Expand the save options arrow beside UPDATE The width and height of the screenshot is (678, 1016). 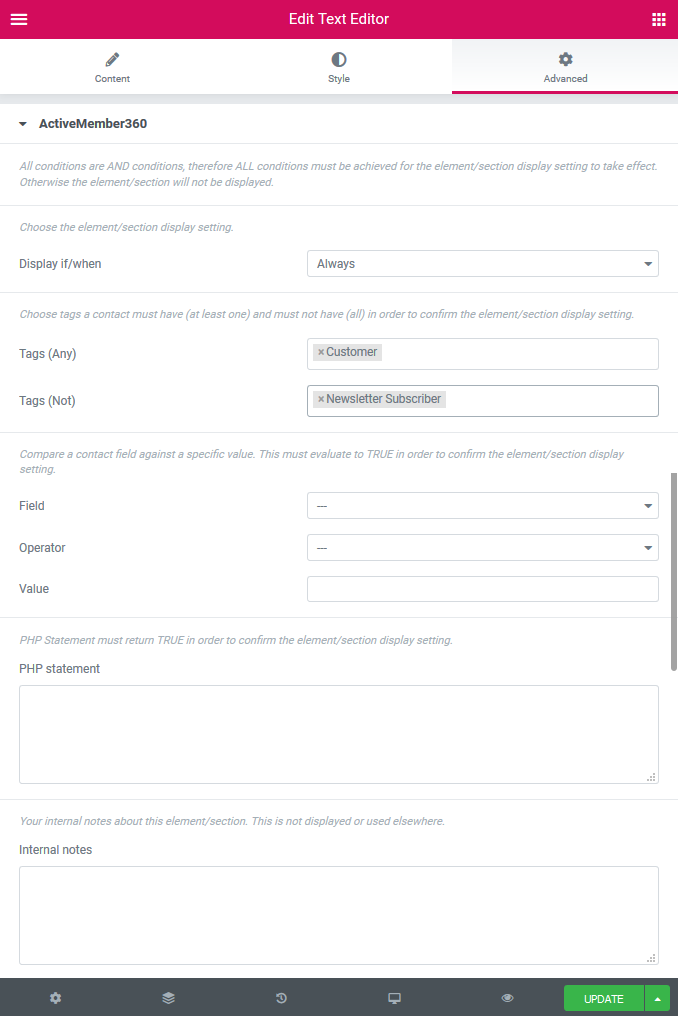point(657,997)
